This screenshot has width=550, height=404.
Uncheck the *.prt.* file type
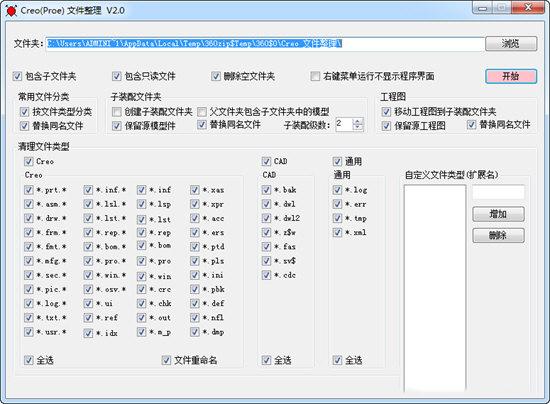tap(28, 190)
